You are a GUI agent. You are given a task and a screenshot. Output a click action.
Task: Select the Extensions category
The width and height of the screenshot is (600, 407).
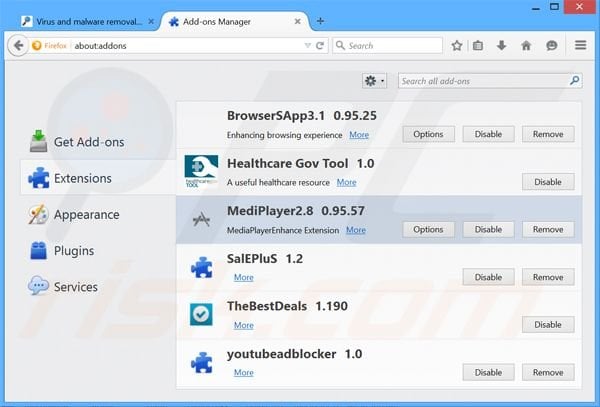[98, 178]
